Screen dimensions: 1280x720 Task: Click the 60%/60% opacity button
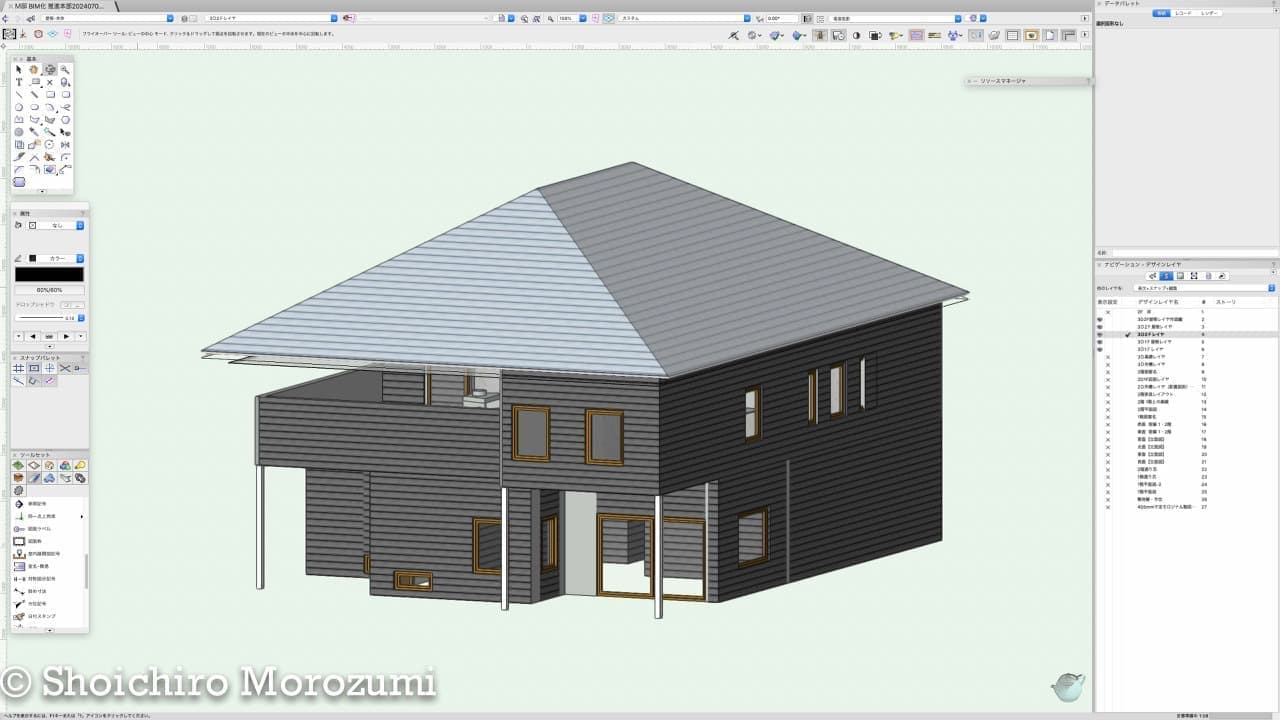click(x=50, y=290)
